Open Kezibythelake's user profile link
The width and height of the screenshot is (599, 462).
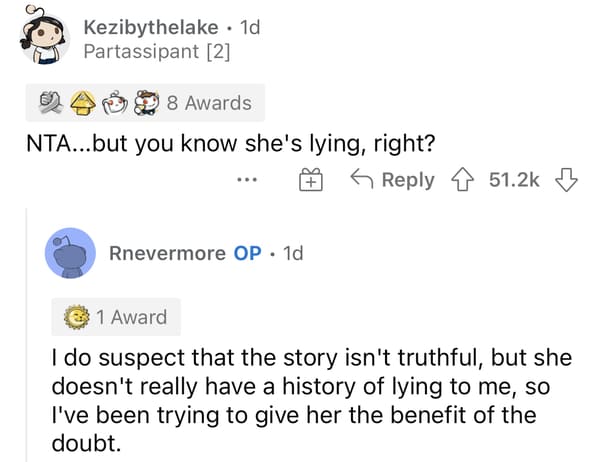tap(151, 28)
